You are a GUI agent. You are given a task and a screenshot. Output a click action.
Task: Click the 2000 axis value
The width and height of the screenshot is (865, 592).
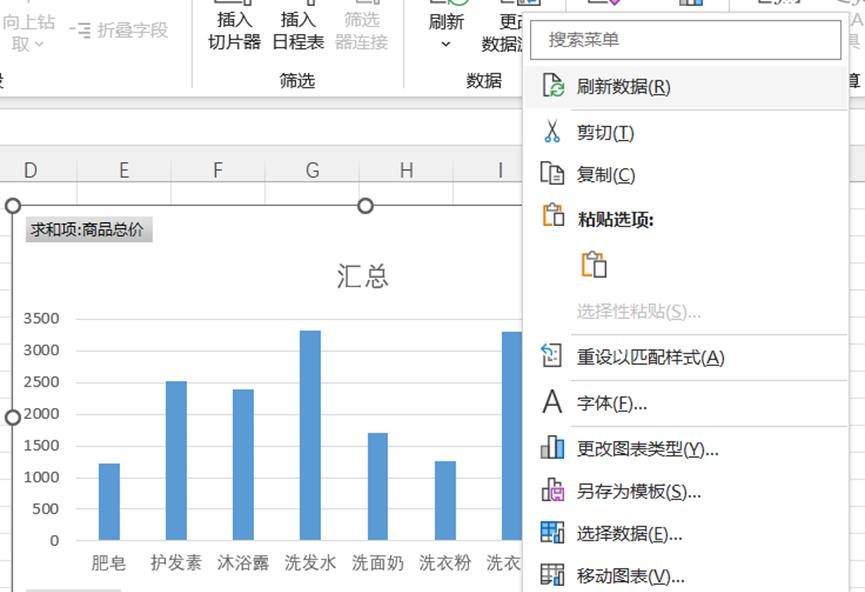[x=41, y=414]
